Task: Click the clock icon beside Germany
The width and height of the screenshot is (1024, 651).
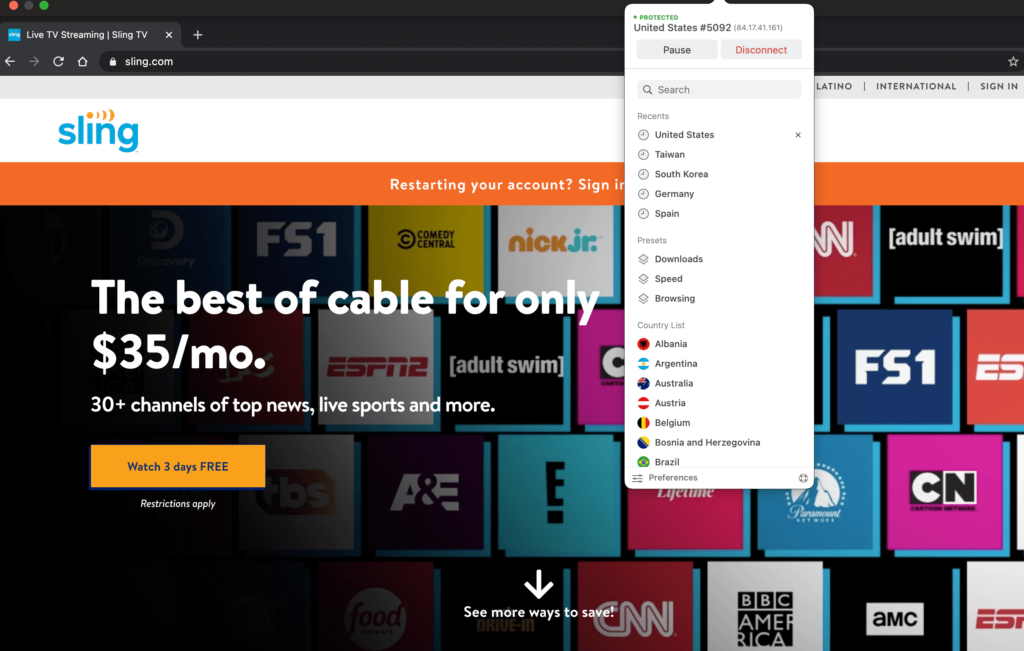Action: (x=643, y=194)
